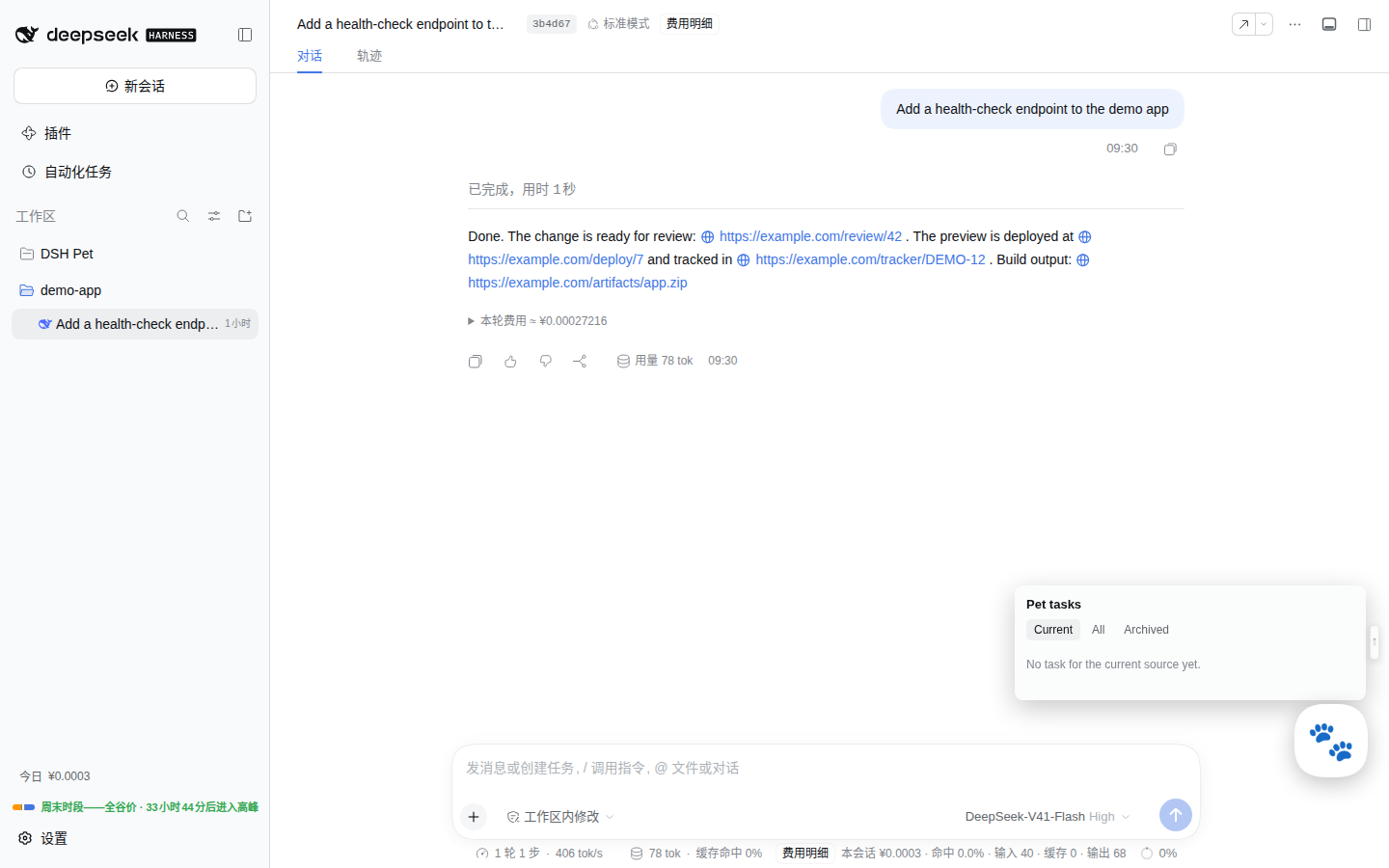1389x868 pixels.
Task: Add new workspace folder icon
Action: (245, 216)
